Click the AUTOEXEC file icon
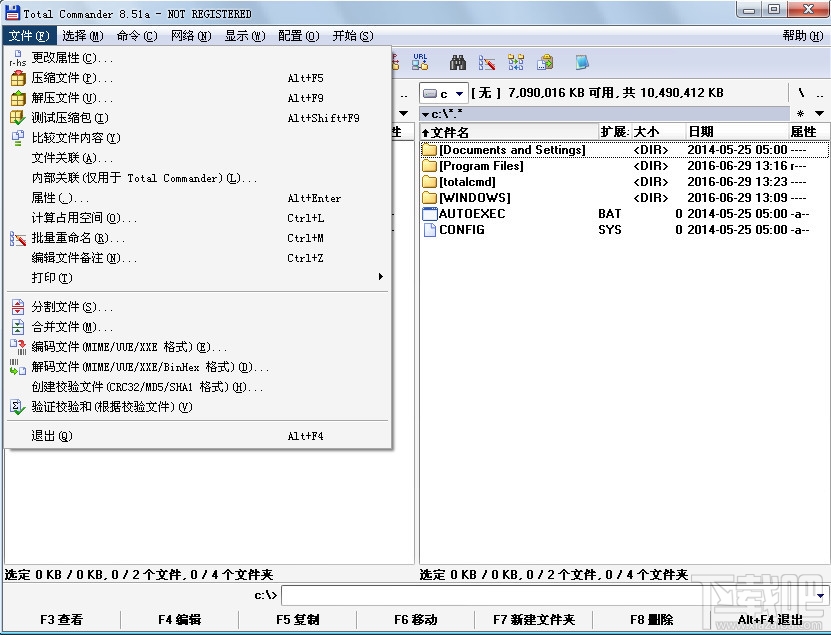The width and height of the screenshot is (831, 635). [x=429, y=214]
